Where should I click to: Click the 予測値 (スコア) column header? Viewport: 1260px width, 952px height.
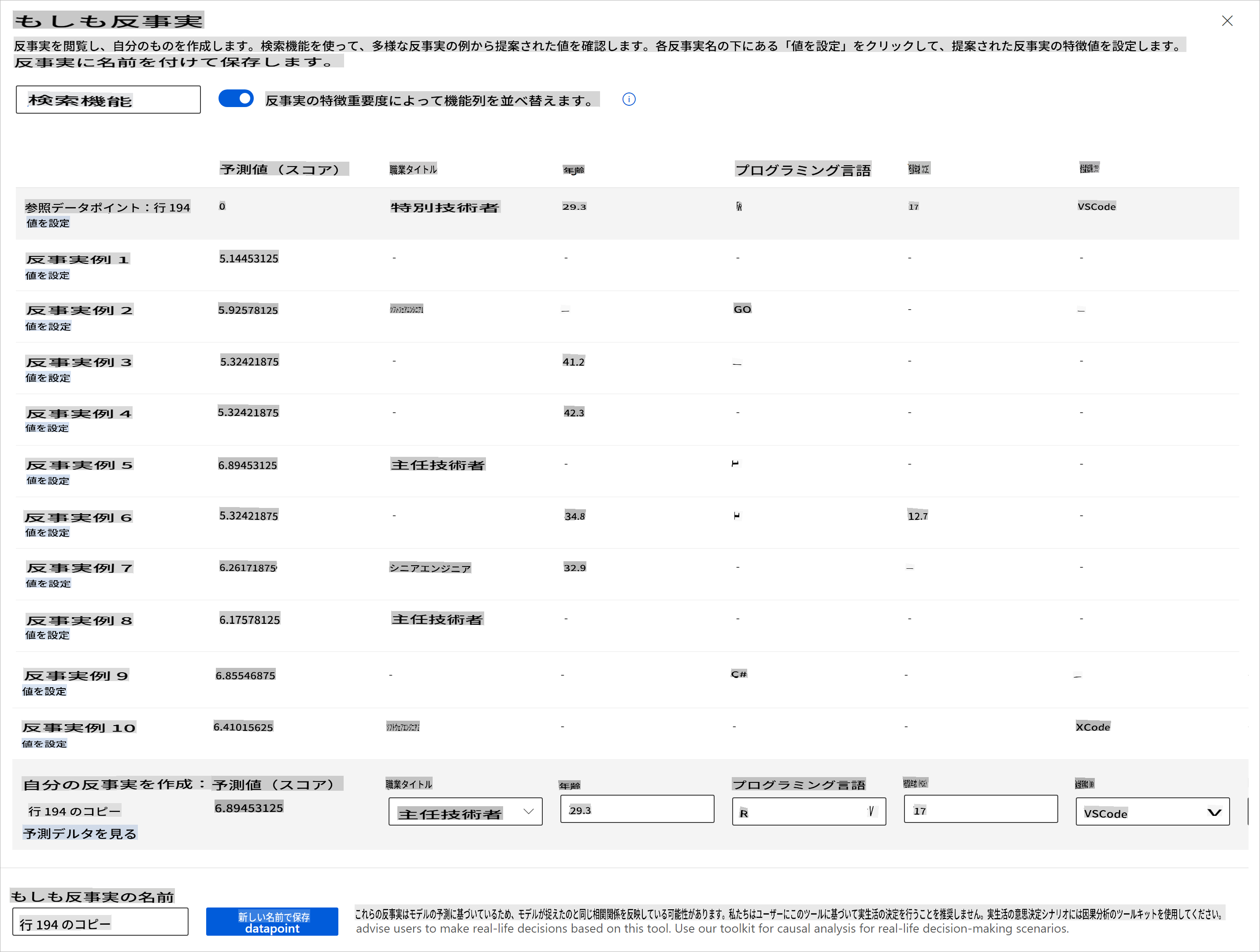coord(283,170)
